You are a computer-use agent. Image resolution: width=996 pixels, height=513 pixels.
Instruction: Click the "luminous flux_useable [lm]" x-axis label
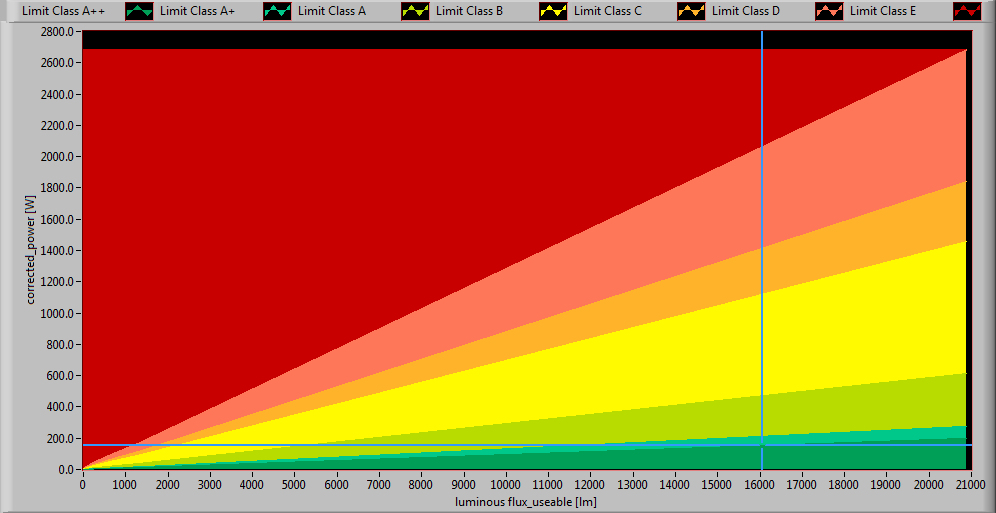(x=525, y=501)
